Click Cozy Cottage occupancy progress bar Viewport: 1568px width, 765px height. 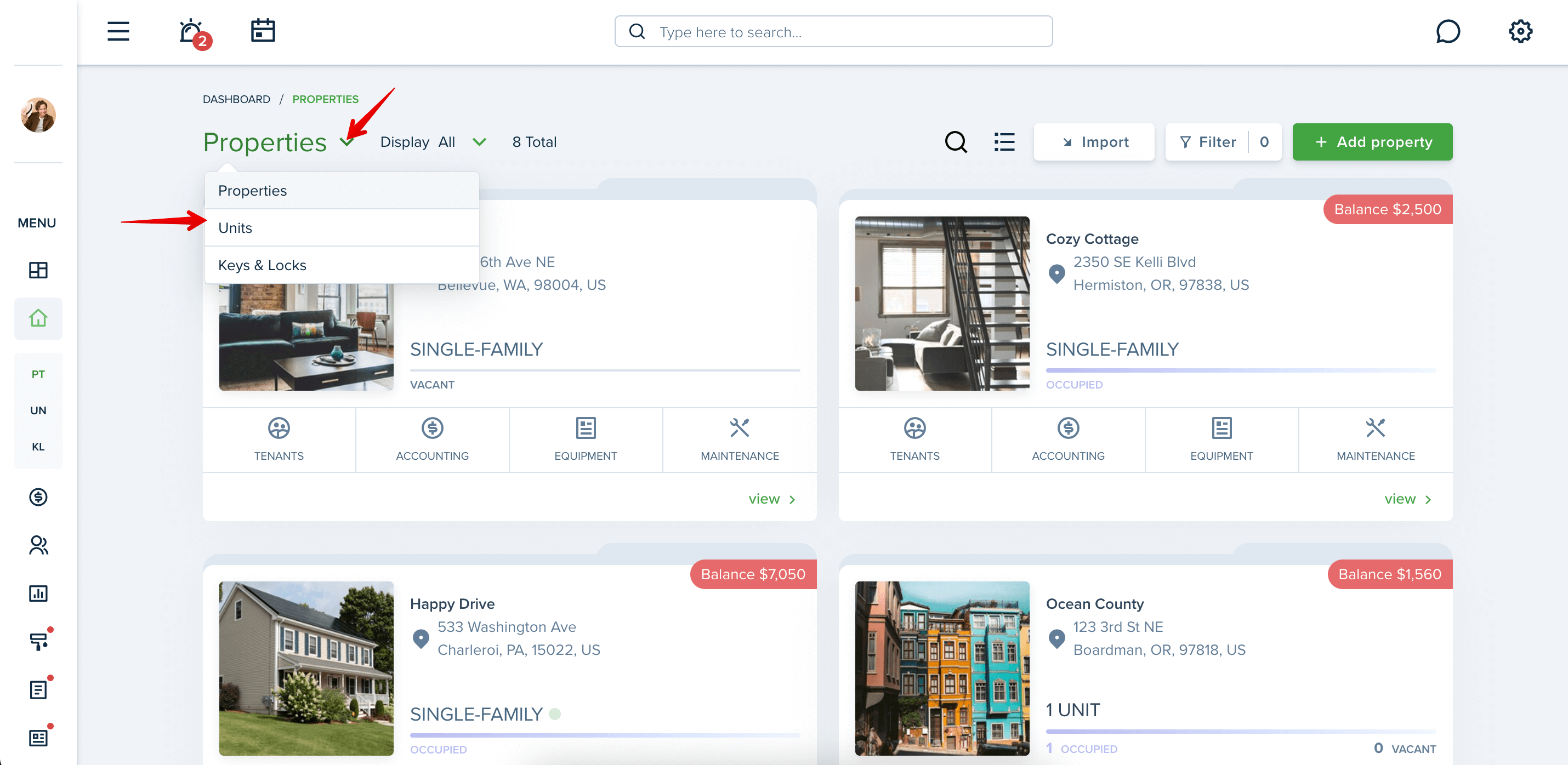pos(1241,370)
